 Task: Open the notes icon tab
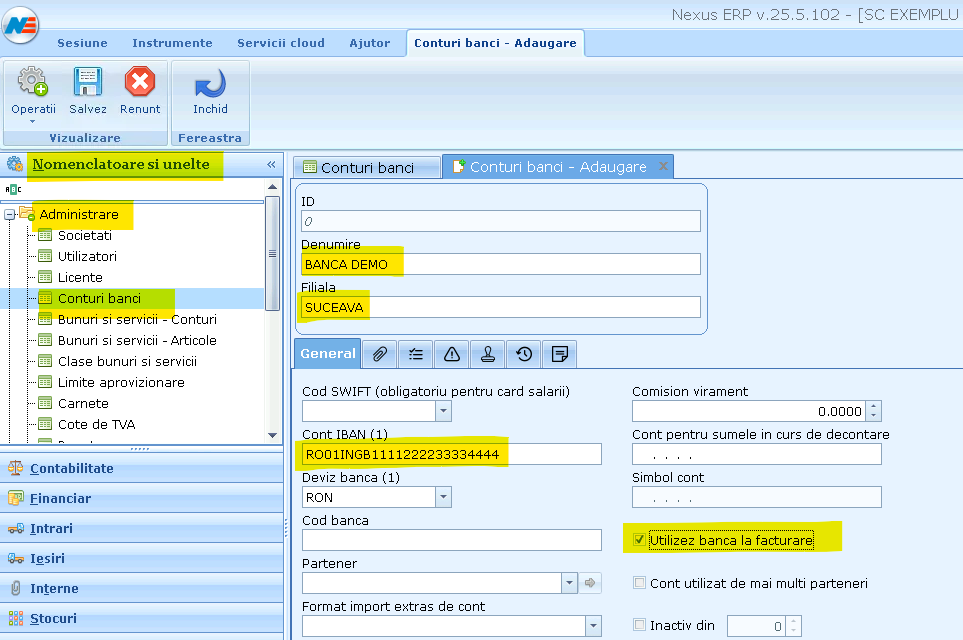(559, 354)
